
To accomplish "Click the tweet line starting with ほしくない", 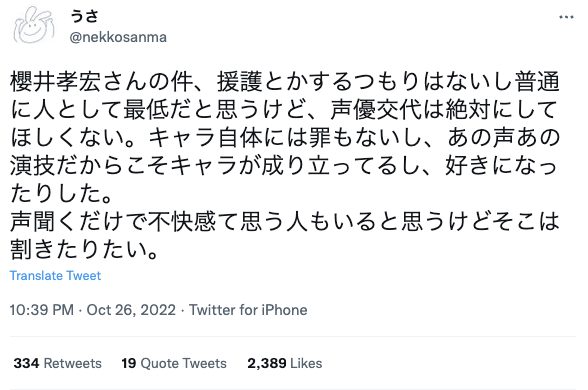I will (x=285, y=138).
